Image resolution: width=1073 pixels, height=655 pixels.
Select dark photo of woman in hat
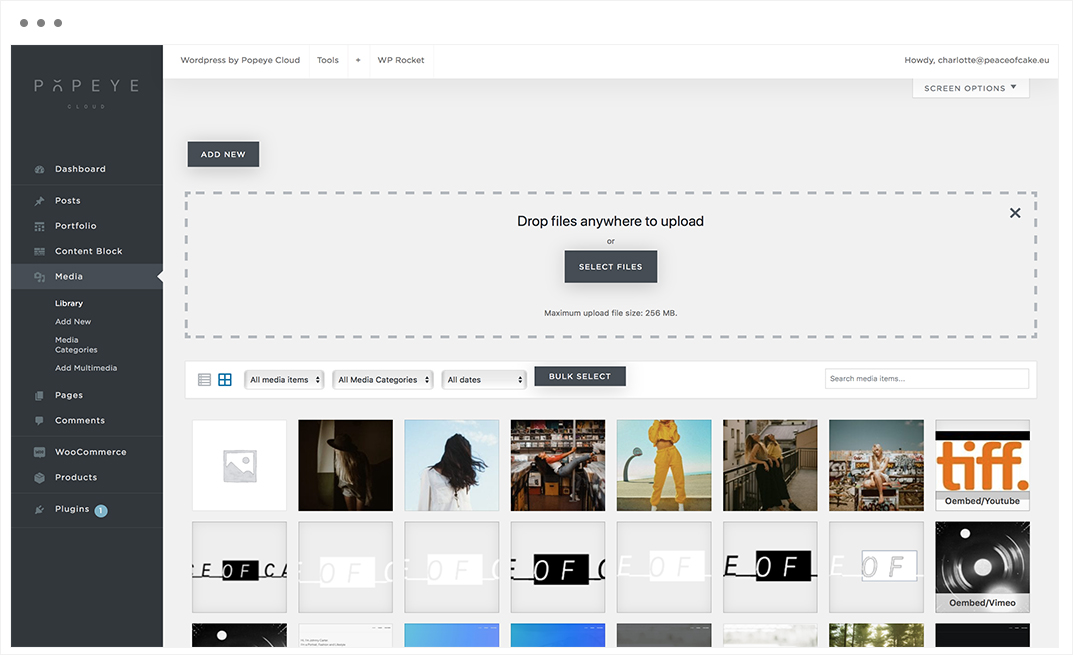tap(346, 465)
